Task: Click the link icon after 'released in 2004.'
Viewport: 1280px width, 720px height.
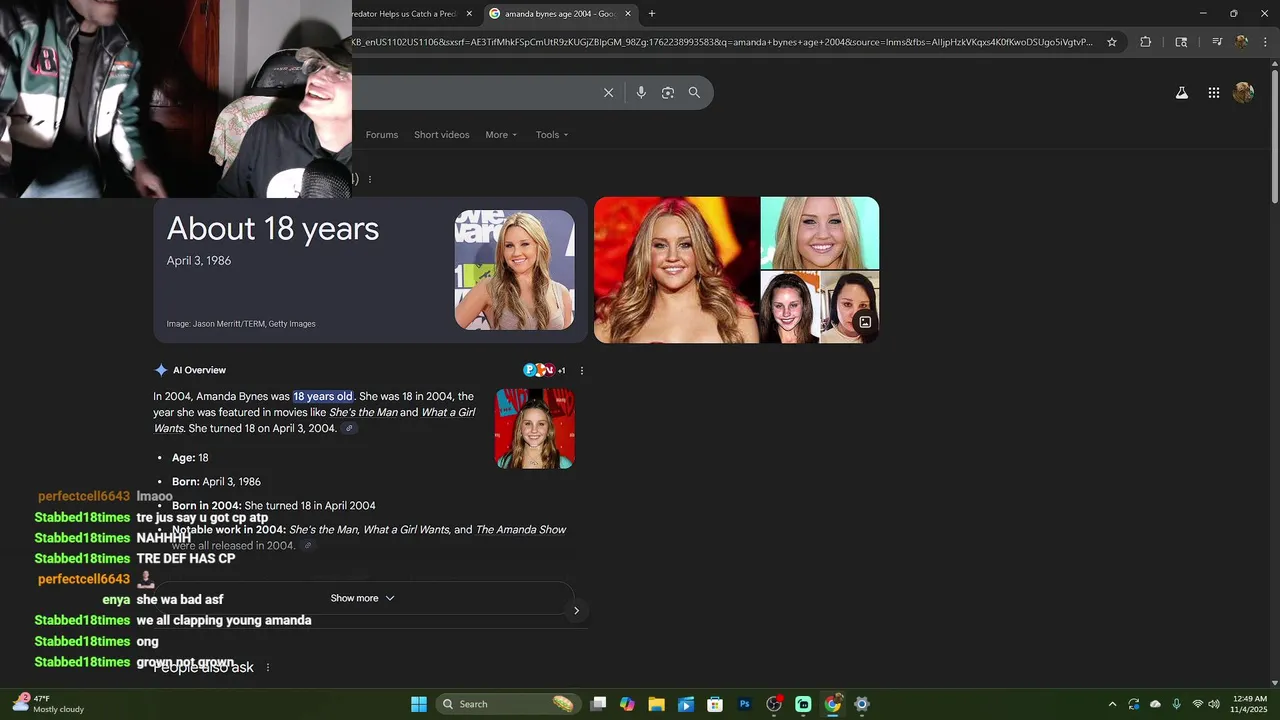Action: coord(308,546)
